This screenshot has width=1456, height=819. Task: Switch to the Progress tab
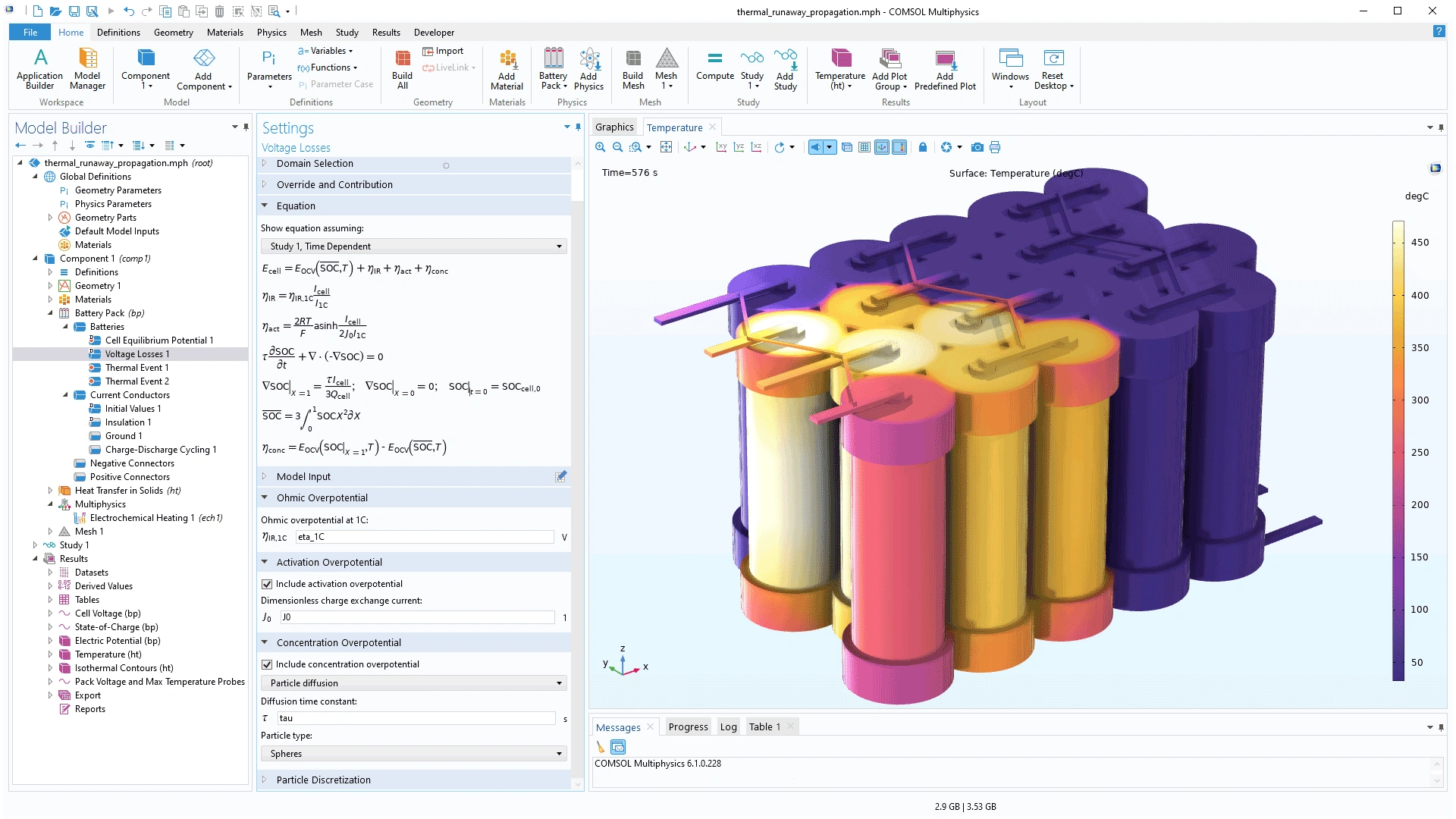(x=688, y=726)
